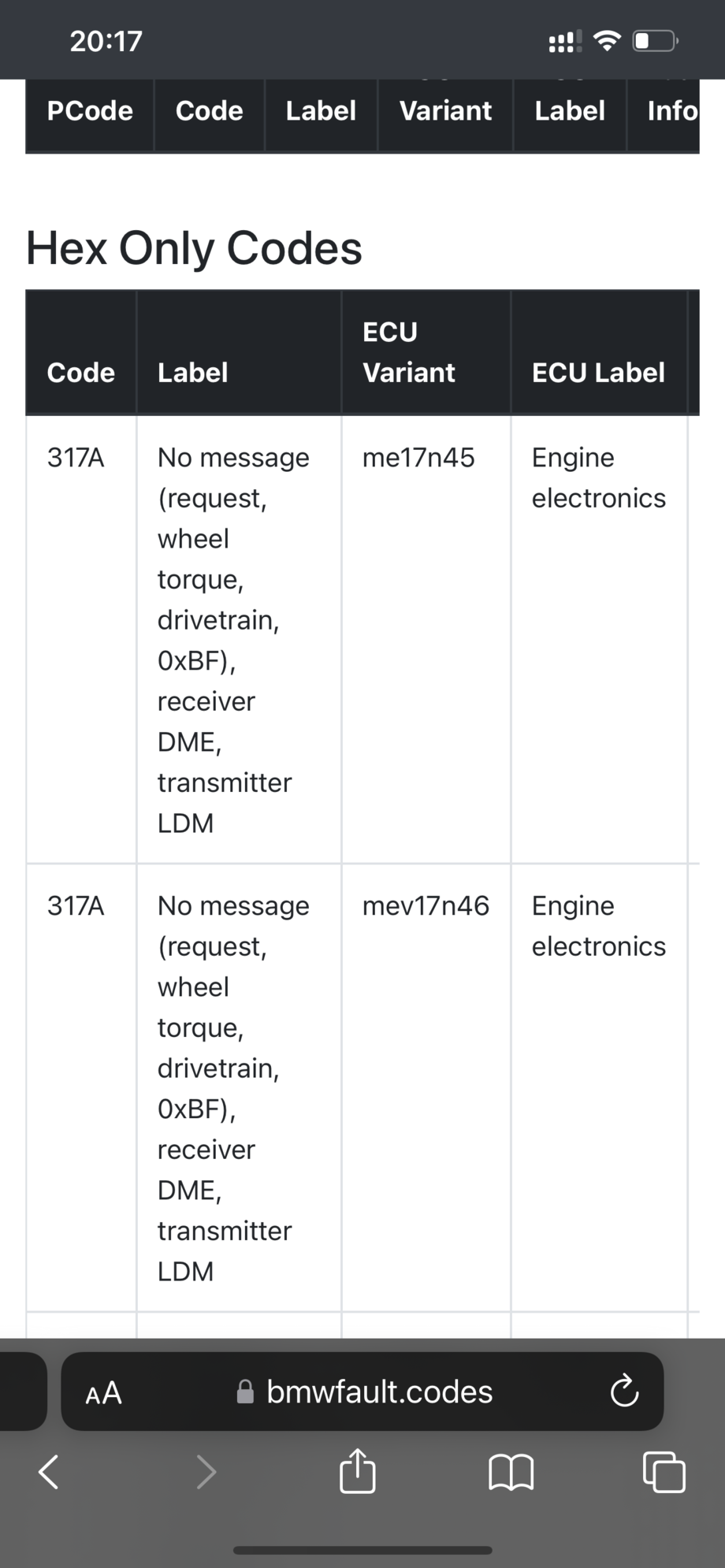The image size is (725, 1568).
Task: Open the AA reader options menu
Action: pyautogui.click(x=103, y=1392)
